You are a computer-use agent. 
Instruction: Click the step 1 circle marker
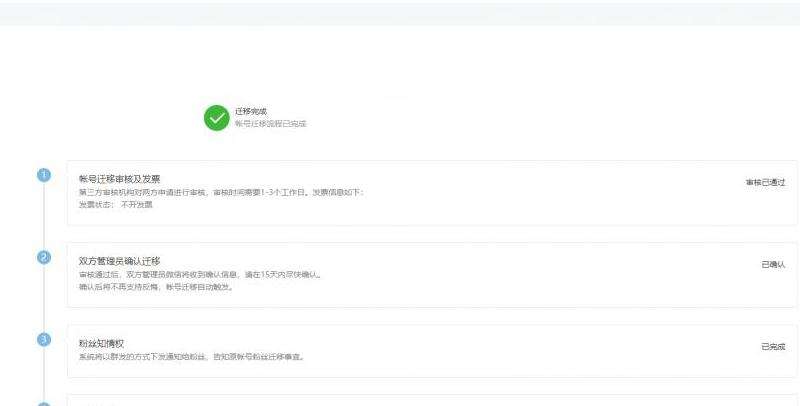pyautogui.click(x=44, y=175)
